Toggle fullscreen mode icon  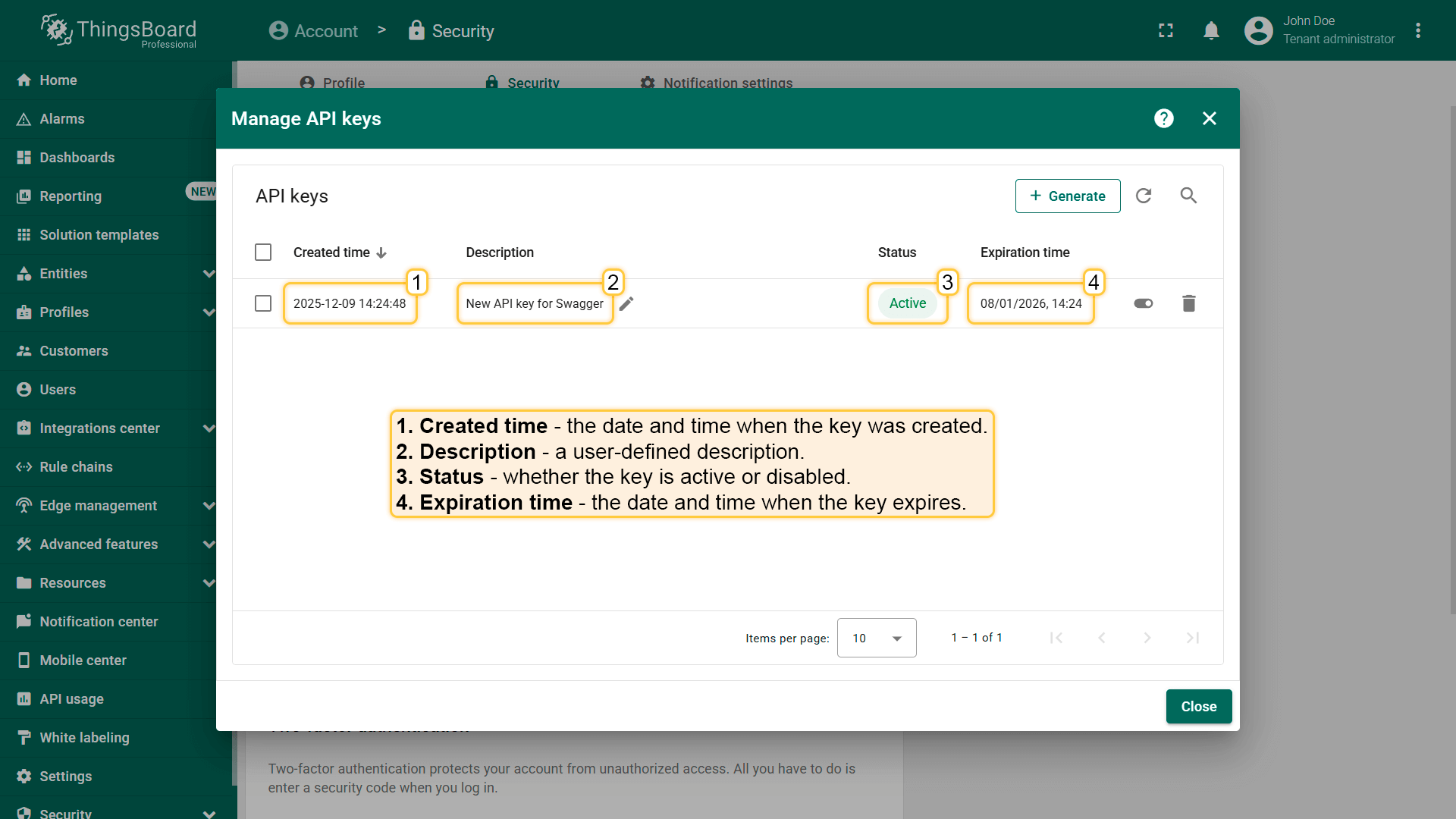1166,31
